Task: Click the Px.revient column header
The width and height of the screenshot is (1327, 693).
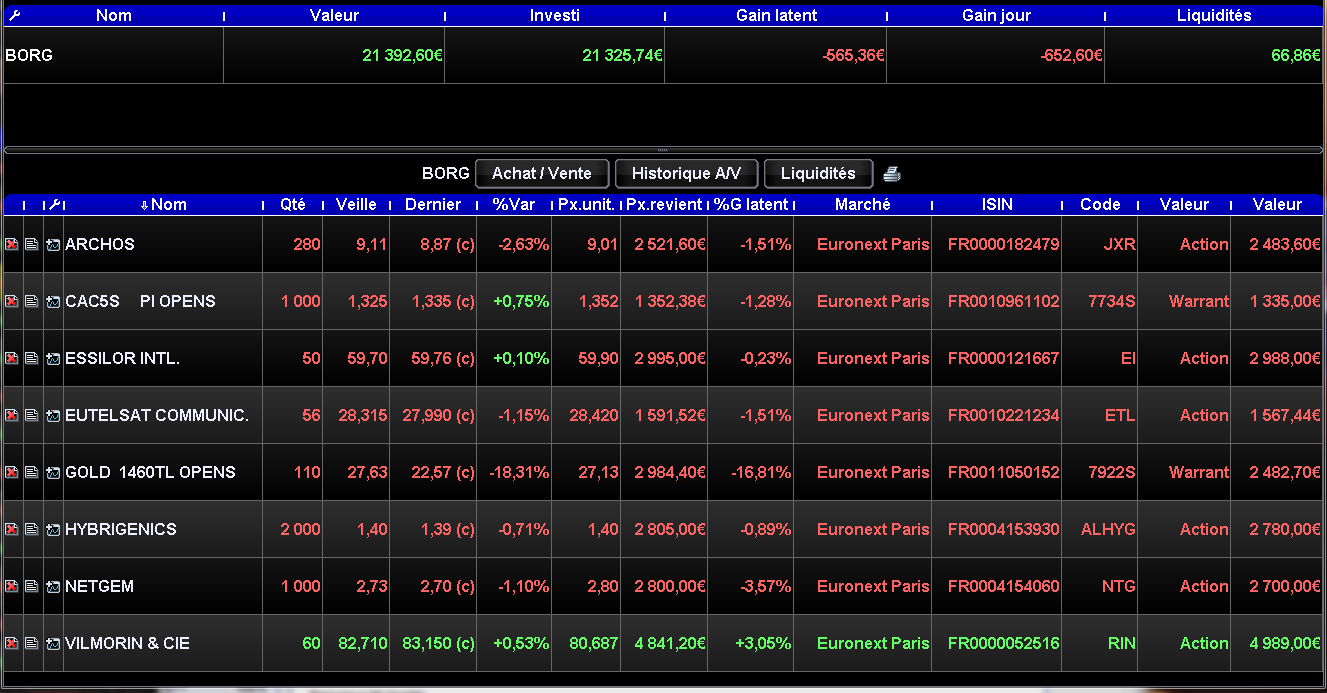Action: pos(664,204)
